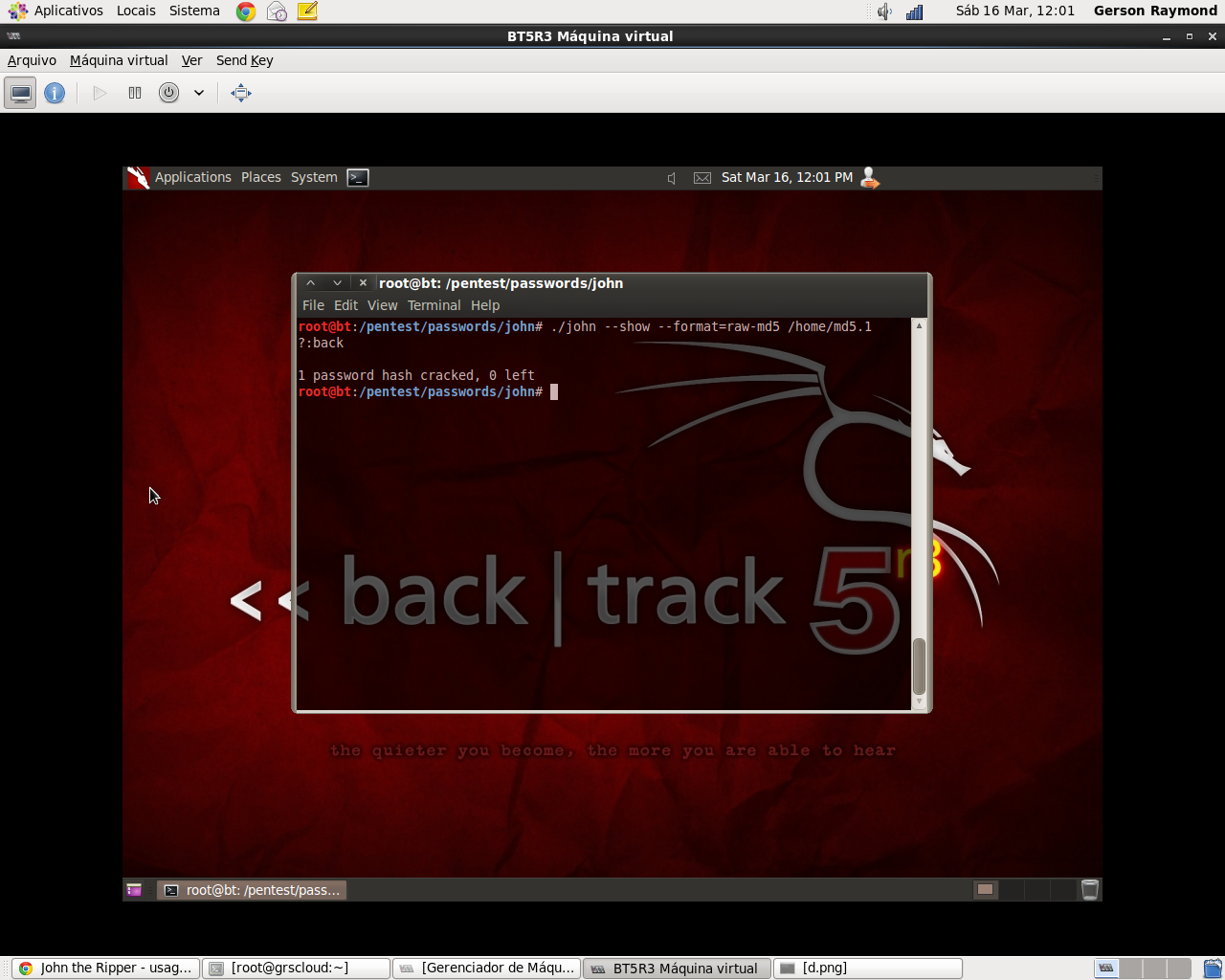Open the guest trash icon
This screenshot has width=1225, height=980.
tap(1089, 890)
